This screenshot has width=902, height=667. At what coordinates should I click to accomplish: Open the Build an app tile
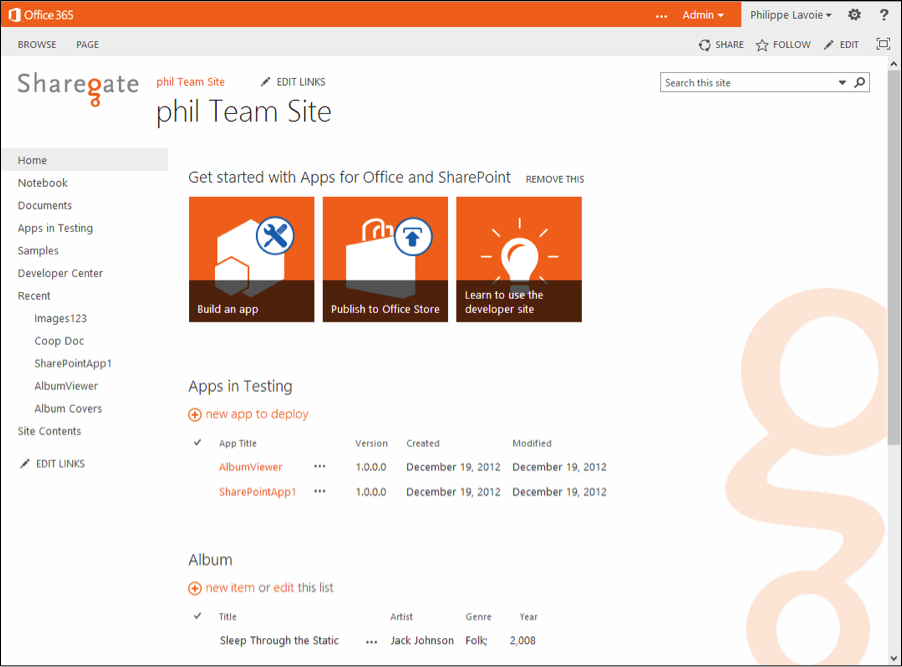[251, 260]
